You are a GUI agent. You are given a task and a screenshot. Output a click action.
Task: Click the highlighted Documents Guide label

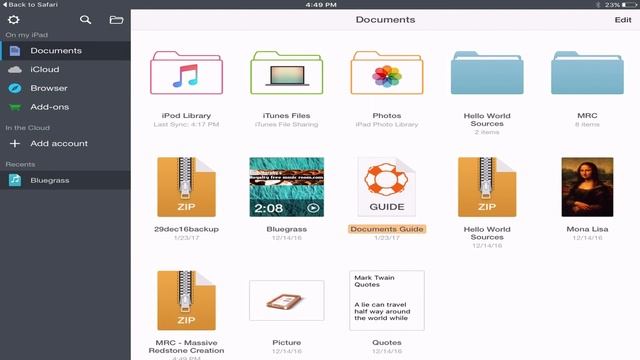coord(387,229)
